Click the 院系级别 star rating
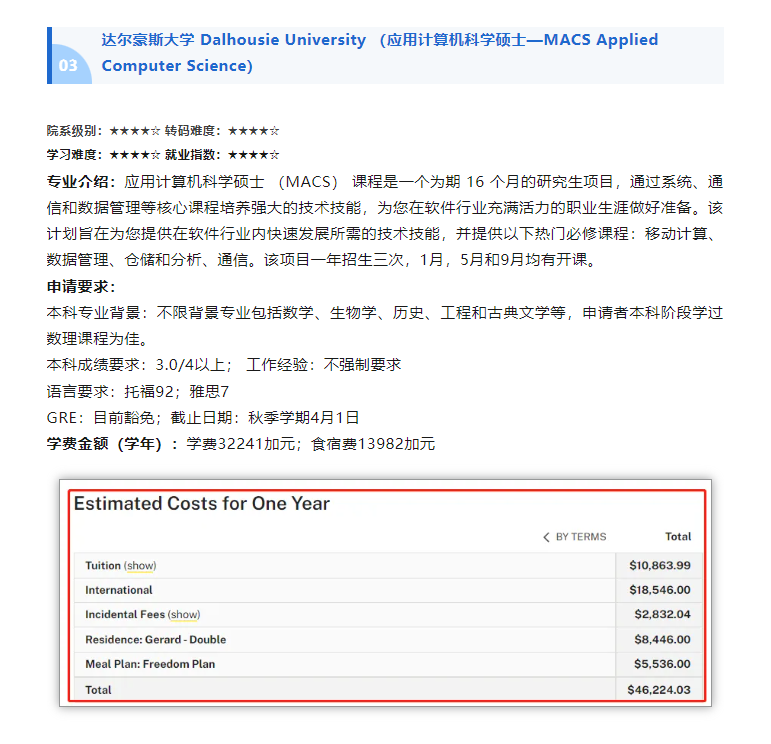This screenshot has width=771, height=744. coord(135,131)
